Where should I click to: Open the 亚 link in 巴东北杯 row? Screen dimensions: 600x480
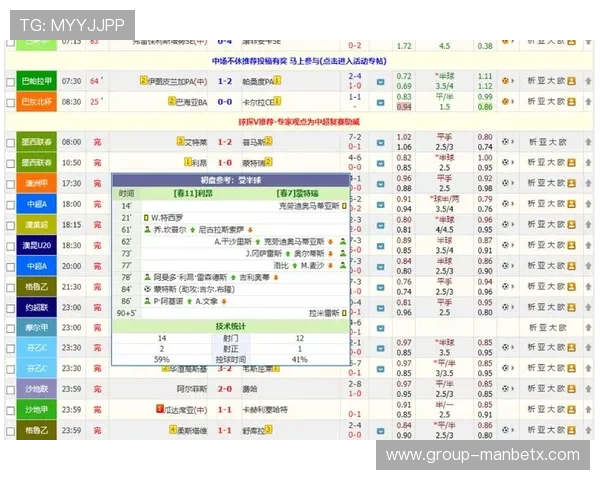541,101
